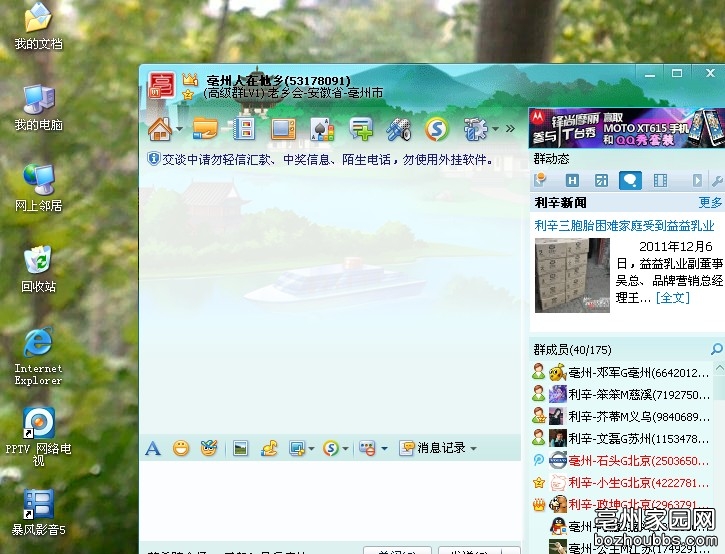Launch Internet Explorer desktop icon
The image size is (725, 554).
(38, 356)
